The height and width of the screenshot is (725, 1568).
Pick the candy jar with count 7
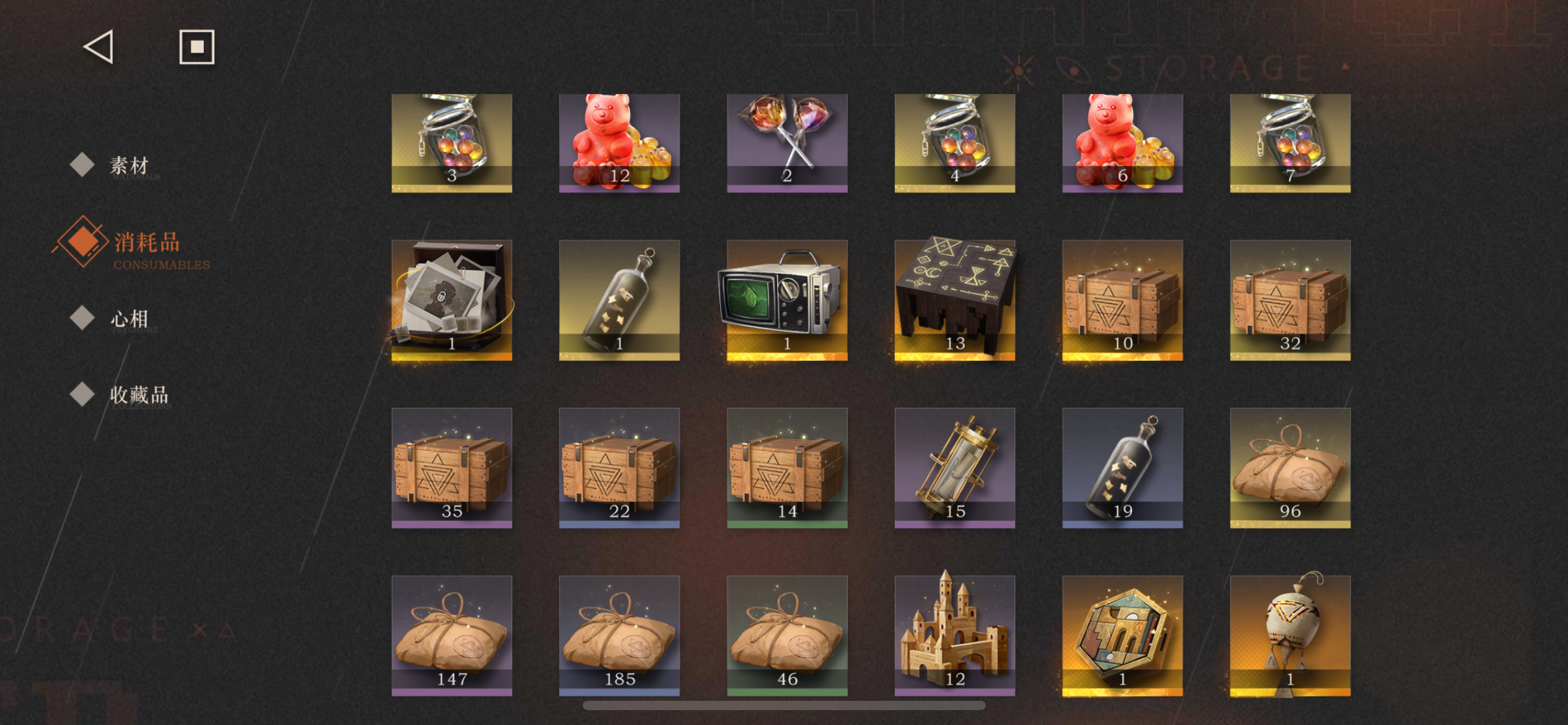tap(1290, 143)
